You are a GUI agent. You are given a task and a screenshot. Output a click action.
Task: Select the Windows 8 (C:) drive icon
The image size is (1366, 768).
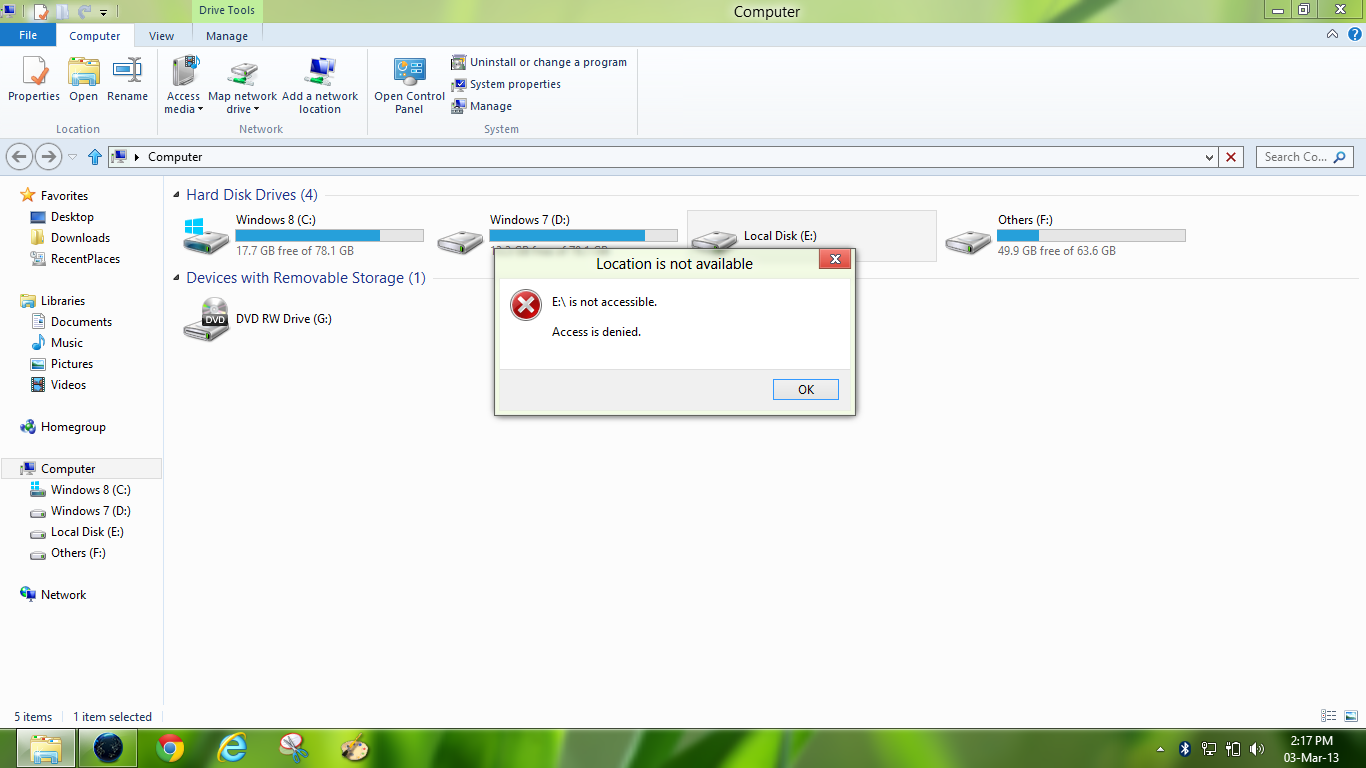207,236
